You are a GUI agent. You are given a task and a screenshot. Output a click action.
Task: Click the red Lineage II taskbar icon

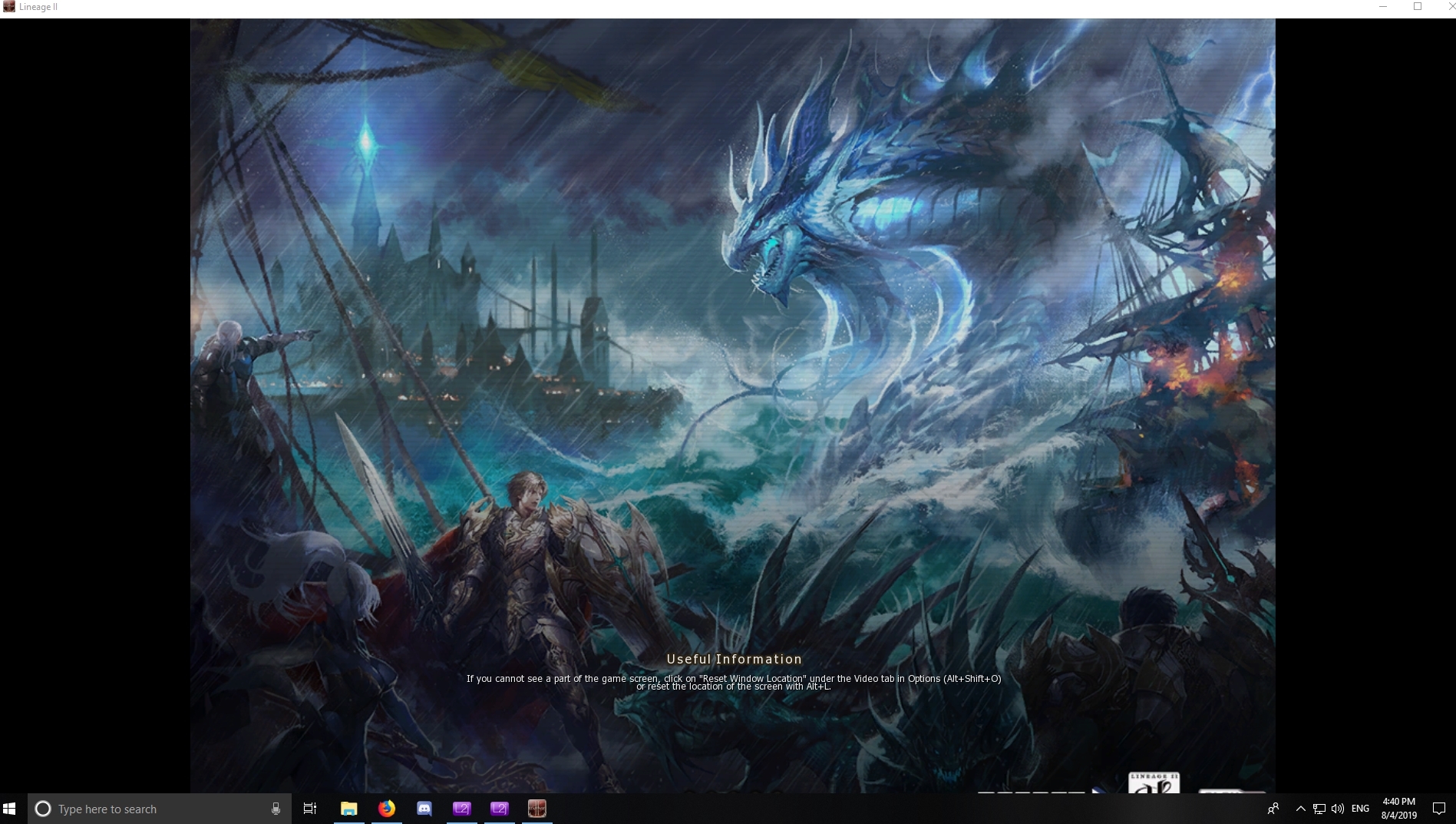[537, 809]
